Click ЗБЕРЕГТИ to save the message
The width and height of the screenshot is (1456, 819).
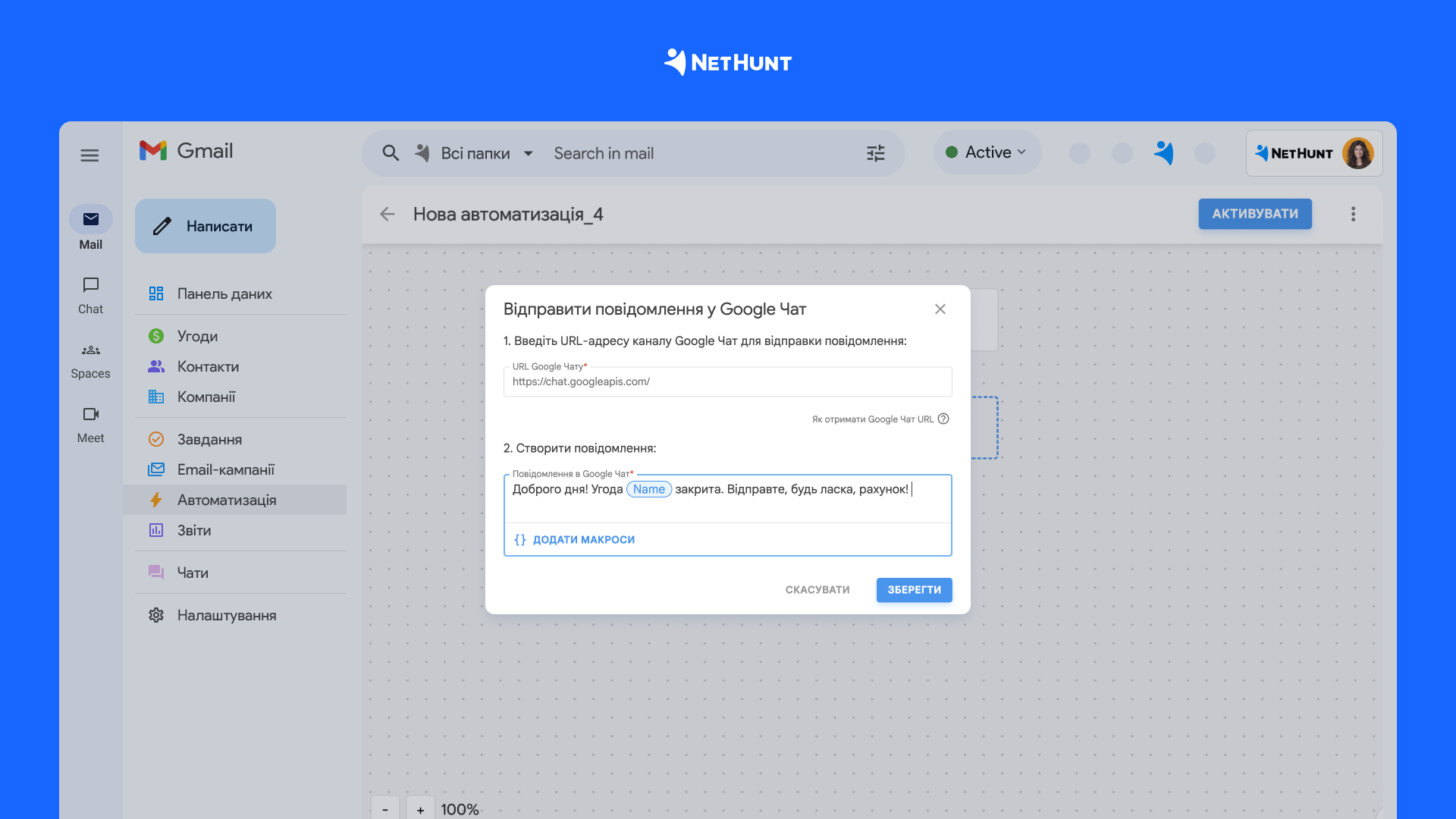click(913, 589)
